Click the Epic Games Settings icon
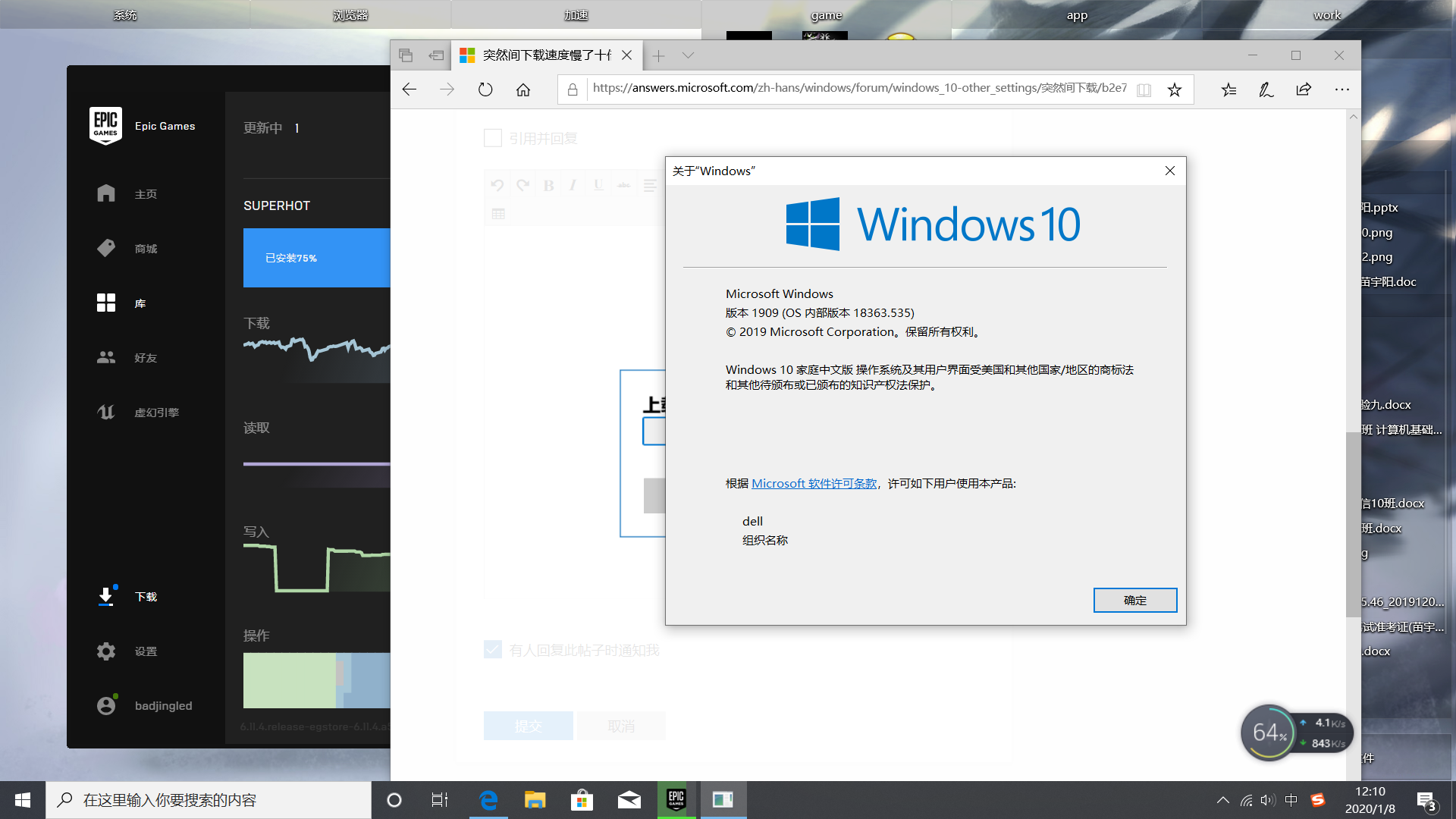Viewport: 1456px width, 819px height. pyautogui.click(x=106, y=651)
